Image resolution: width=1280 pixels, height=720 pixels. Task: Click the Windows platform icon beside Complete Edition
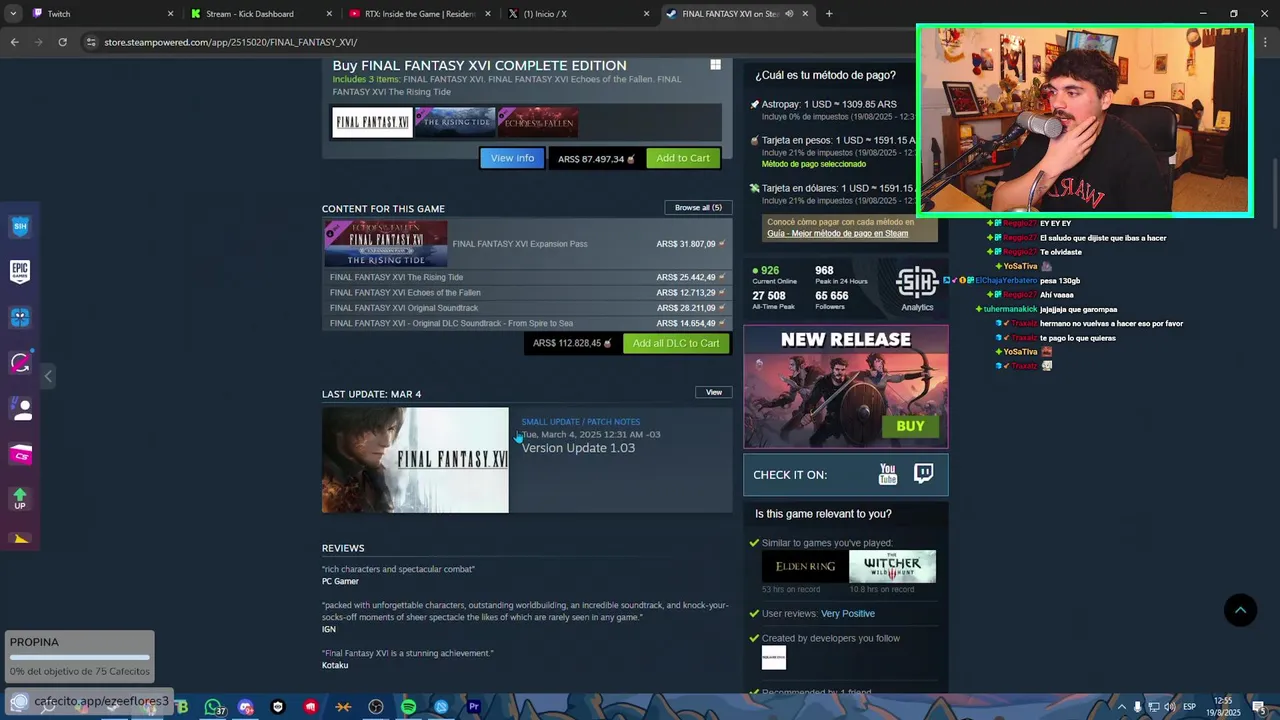715,65
